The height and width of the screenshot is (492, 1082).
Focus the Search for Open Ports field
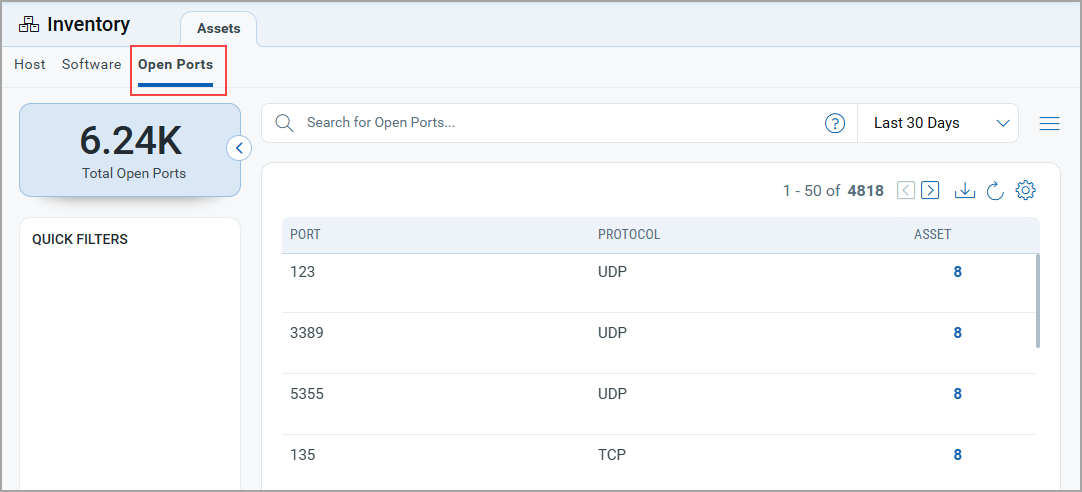pos(560,124)
